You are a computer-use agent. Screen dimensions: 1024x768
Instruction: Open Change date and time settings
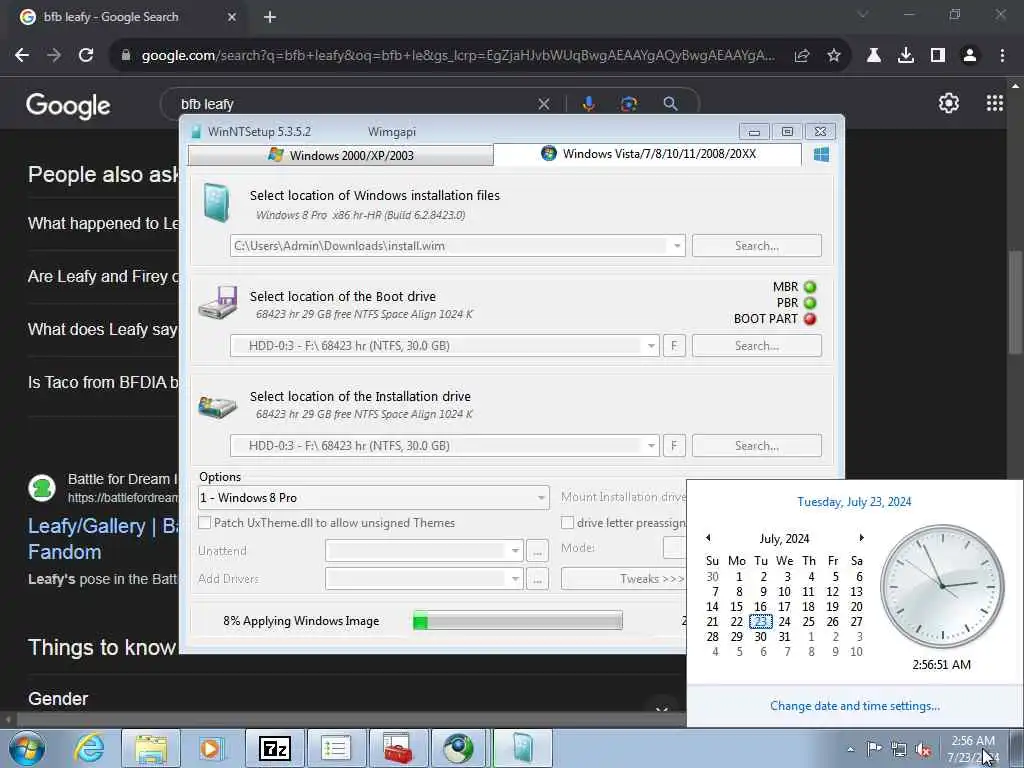click(855, 706)
